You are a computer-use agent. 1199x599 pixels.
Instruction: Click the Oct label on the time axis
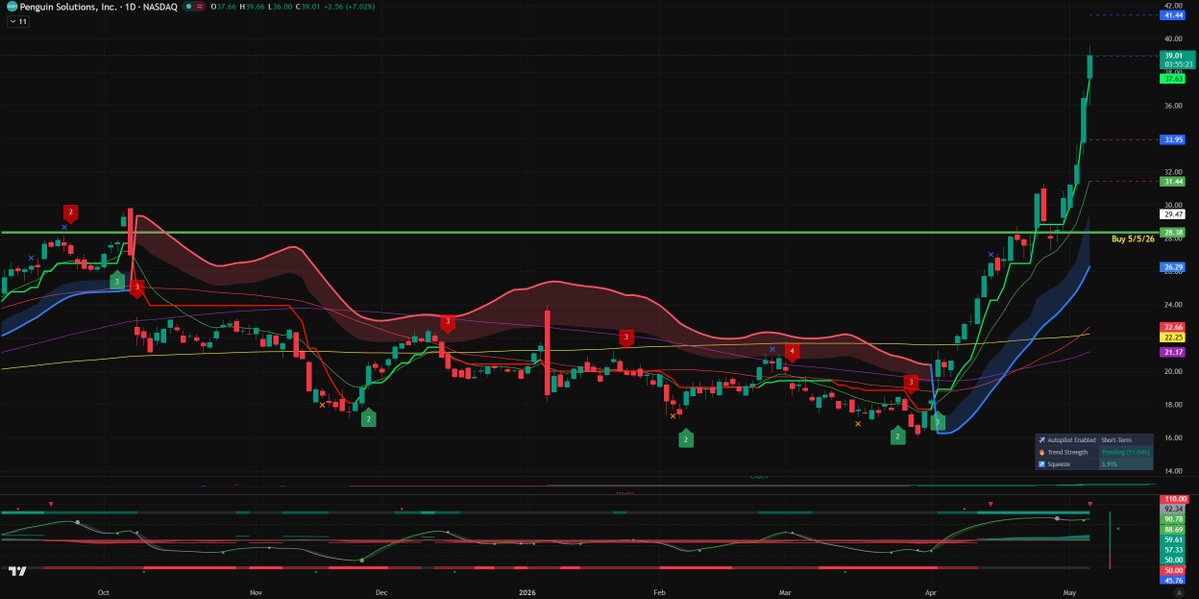(104, 592)
